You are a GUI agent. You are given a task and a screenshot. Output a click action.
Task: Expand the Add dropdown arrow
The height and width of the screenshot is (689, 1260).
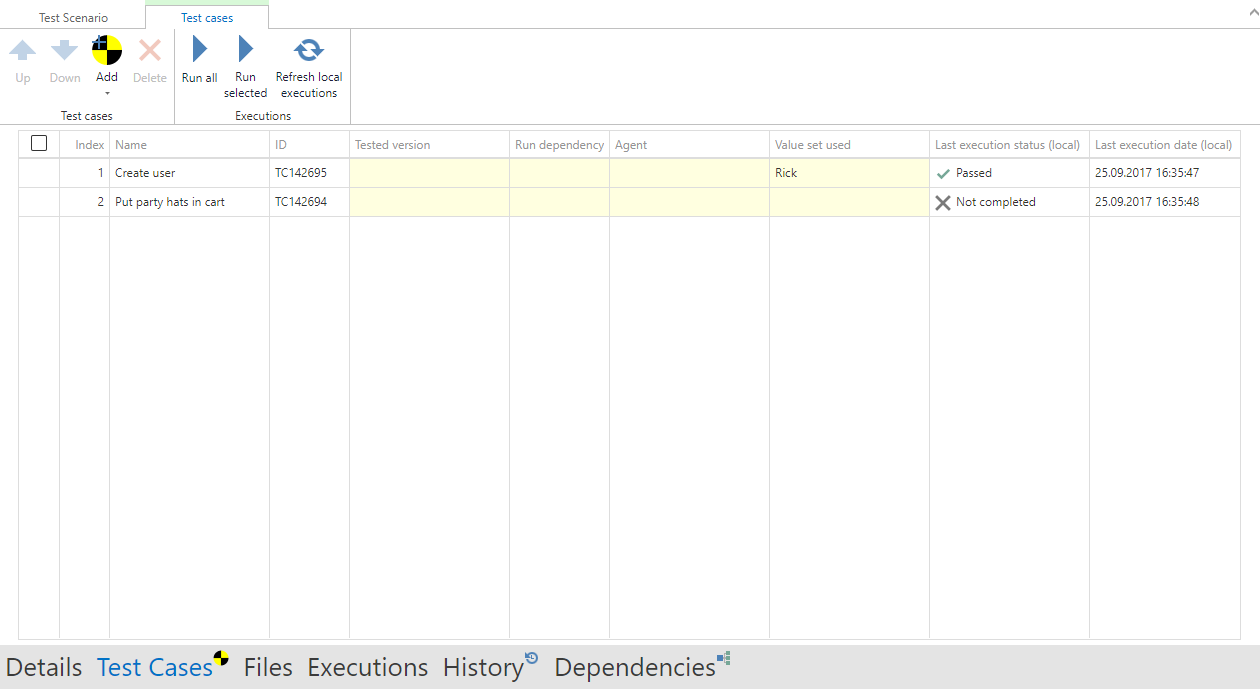107,94
